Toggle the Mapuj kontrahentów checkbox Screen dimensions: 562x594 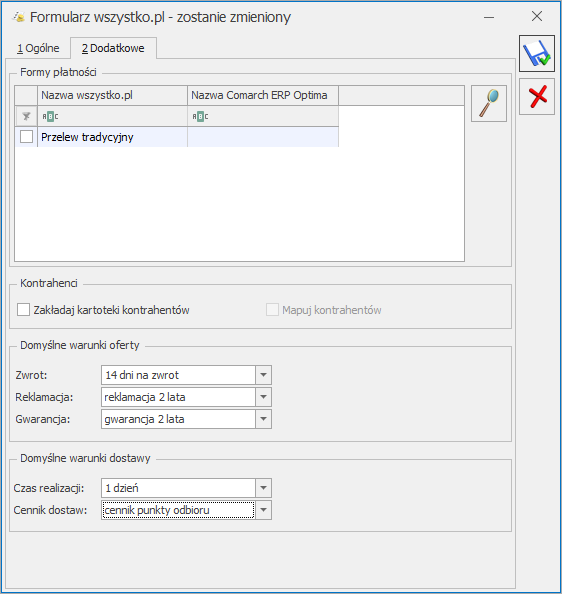coord(272,310)
